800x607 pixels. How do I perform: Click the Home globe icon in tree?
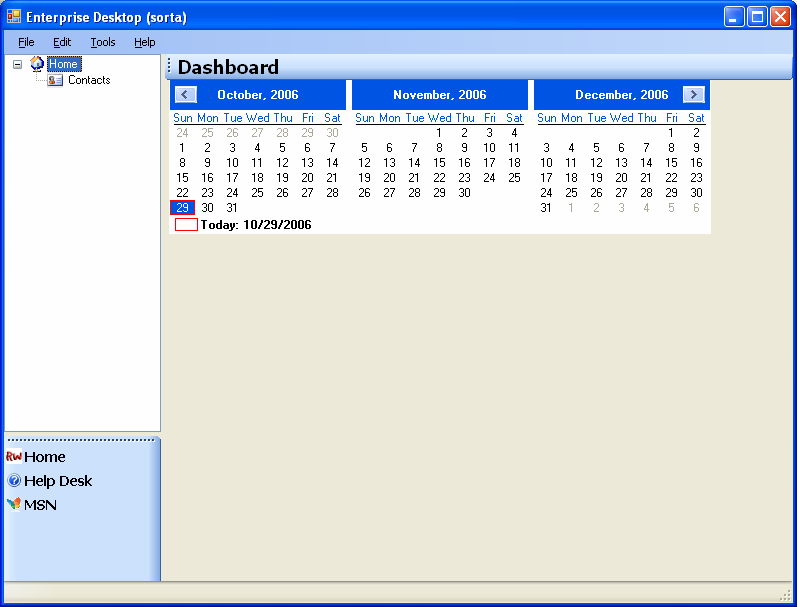pyautogui.click(x=37, y=64)
